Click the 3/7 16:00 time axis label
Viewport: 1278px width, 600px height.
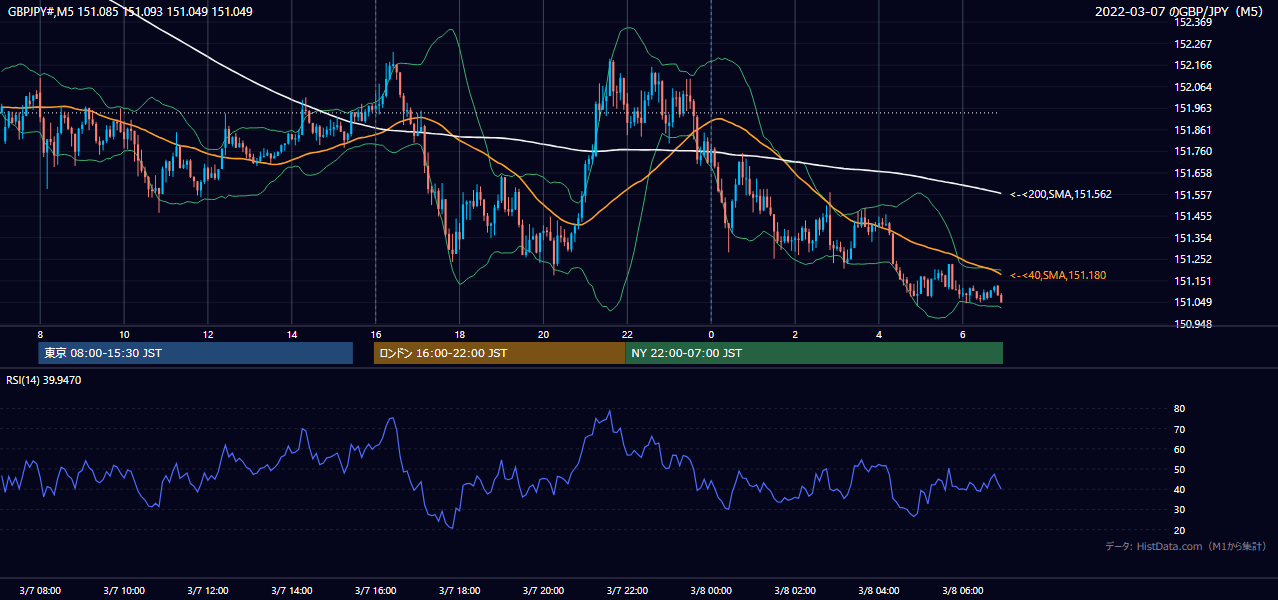point(375,590)
